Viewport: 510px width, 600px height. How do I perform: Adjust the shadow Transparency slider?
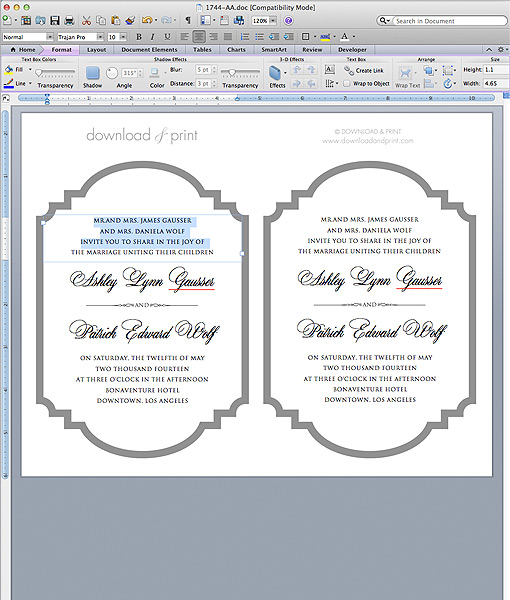[x=240, y=72]
